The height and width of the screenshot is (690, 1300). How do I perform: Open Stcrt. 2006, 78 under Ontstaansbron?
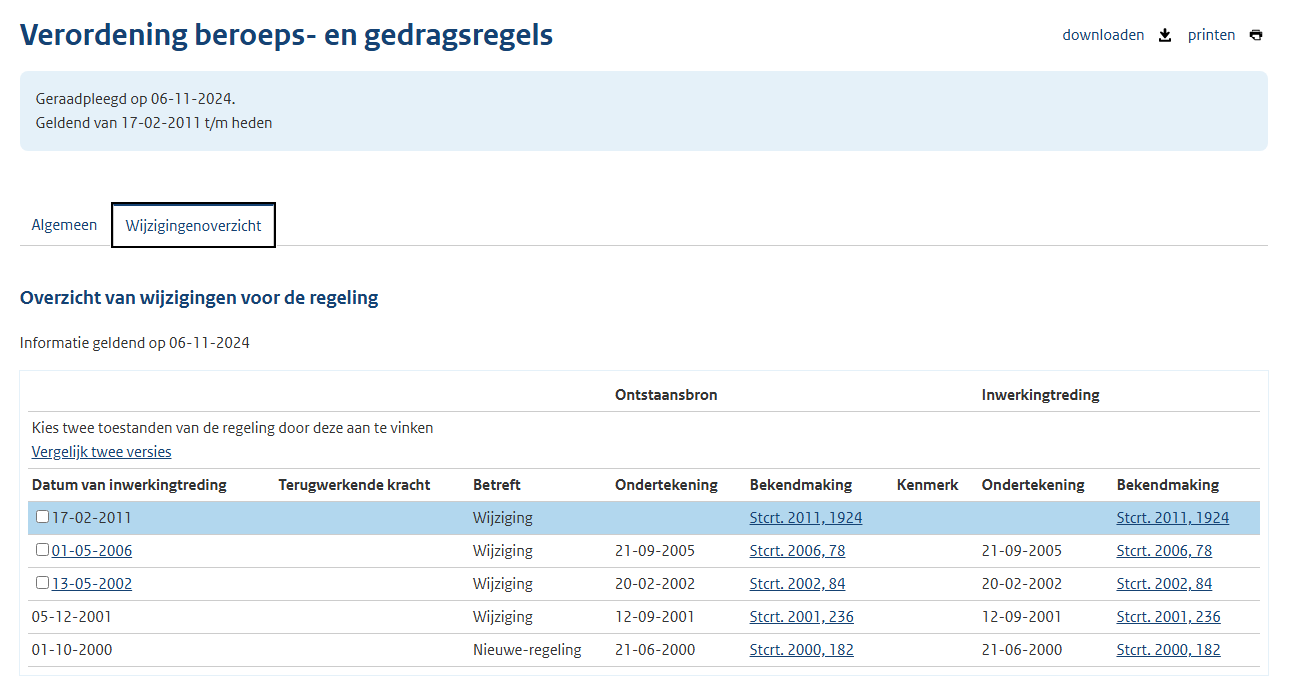(x=797, y=551)
